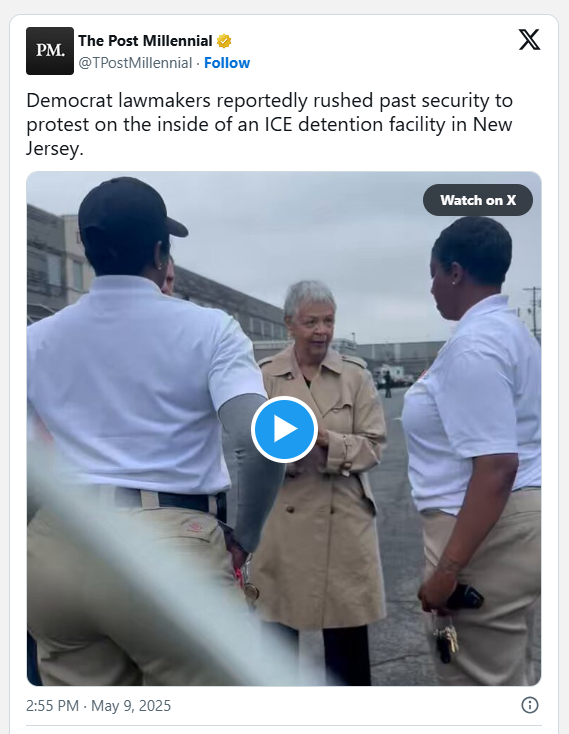Click the black cap in video frame
569x734 pixels.
pyautogui.click(x=129, y=207)
